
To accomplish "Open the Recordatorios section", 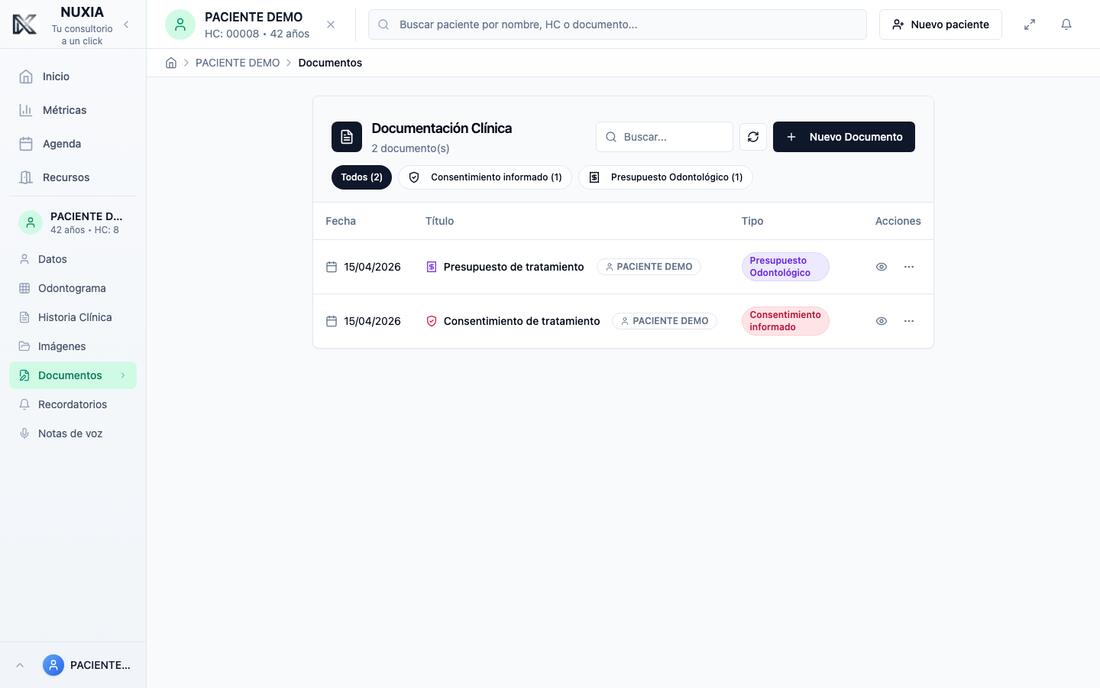I will pyautogui.click(x=72, y=405).
